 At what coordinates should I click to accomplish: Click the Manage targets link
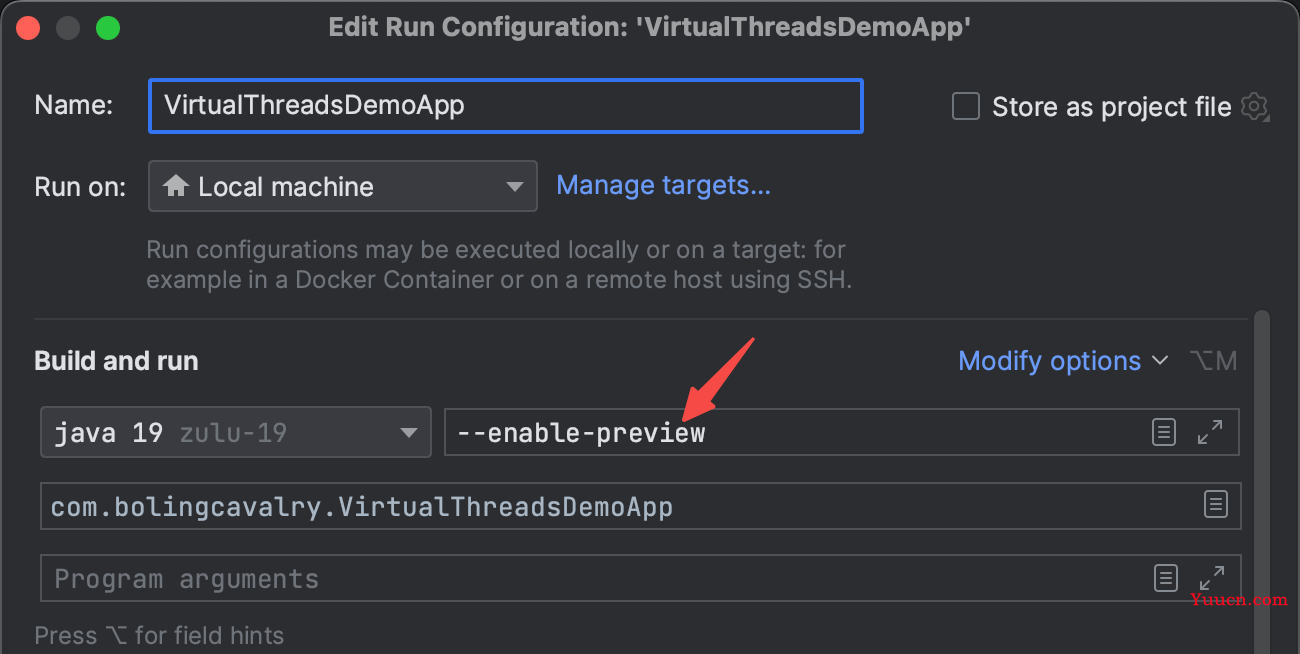(663, 186)
